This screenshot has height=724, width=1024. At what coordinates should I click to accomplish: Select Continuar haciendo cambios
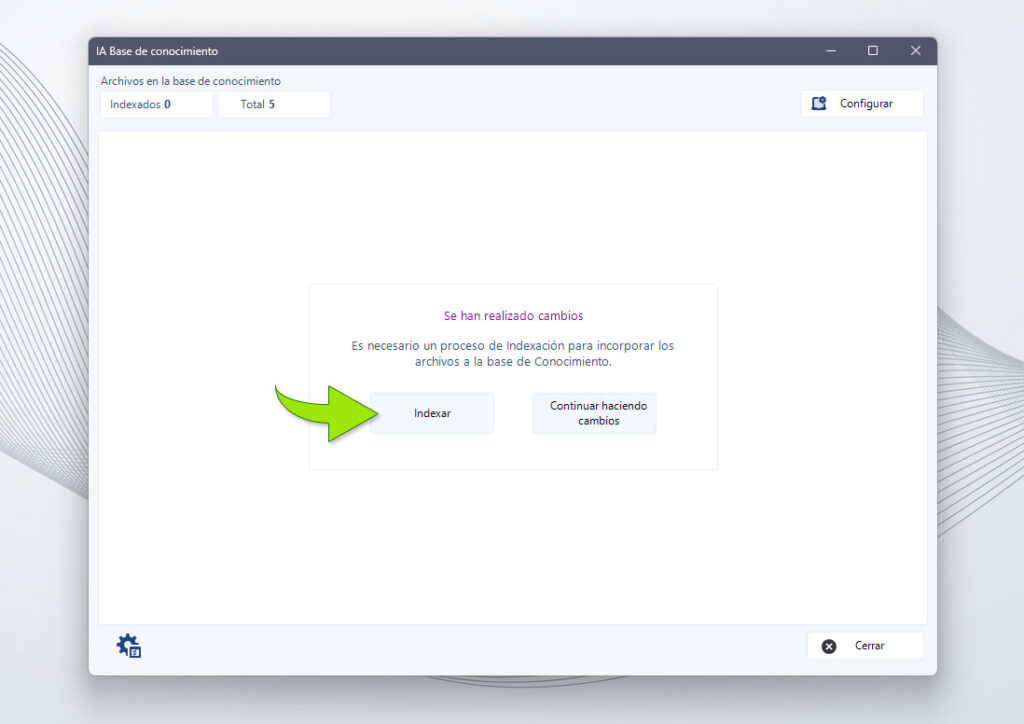pyautogui.click(x=594, y=413)
